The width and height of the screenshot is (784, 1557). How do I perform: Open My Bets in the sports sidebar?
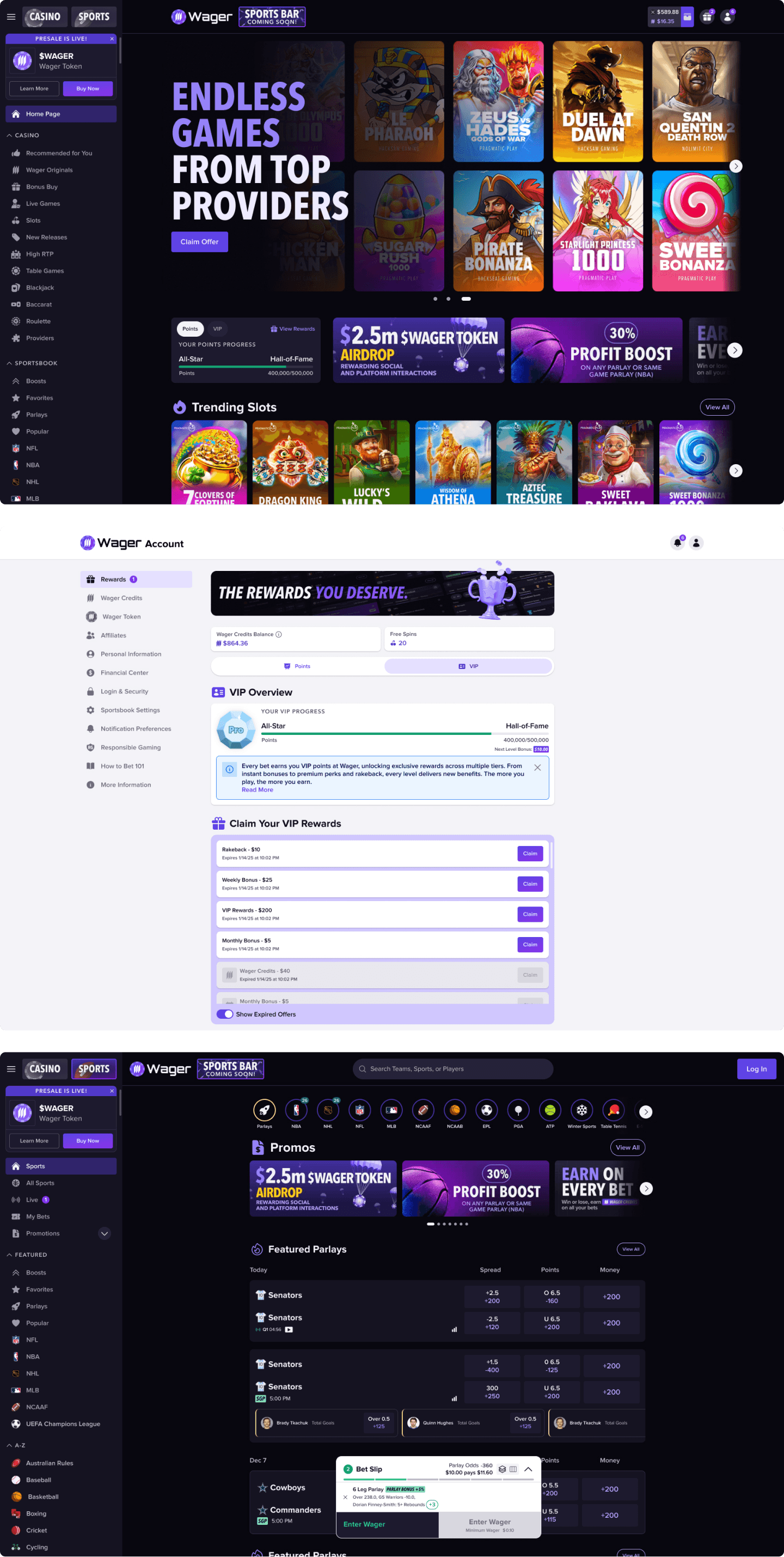pos(61,1217)
